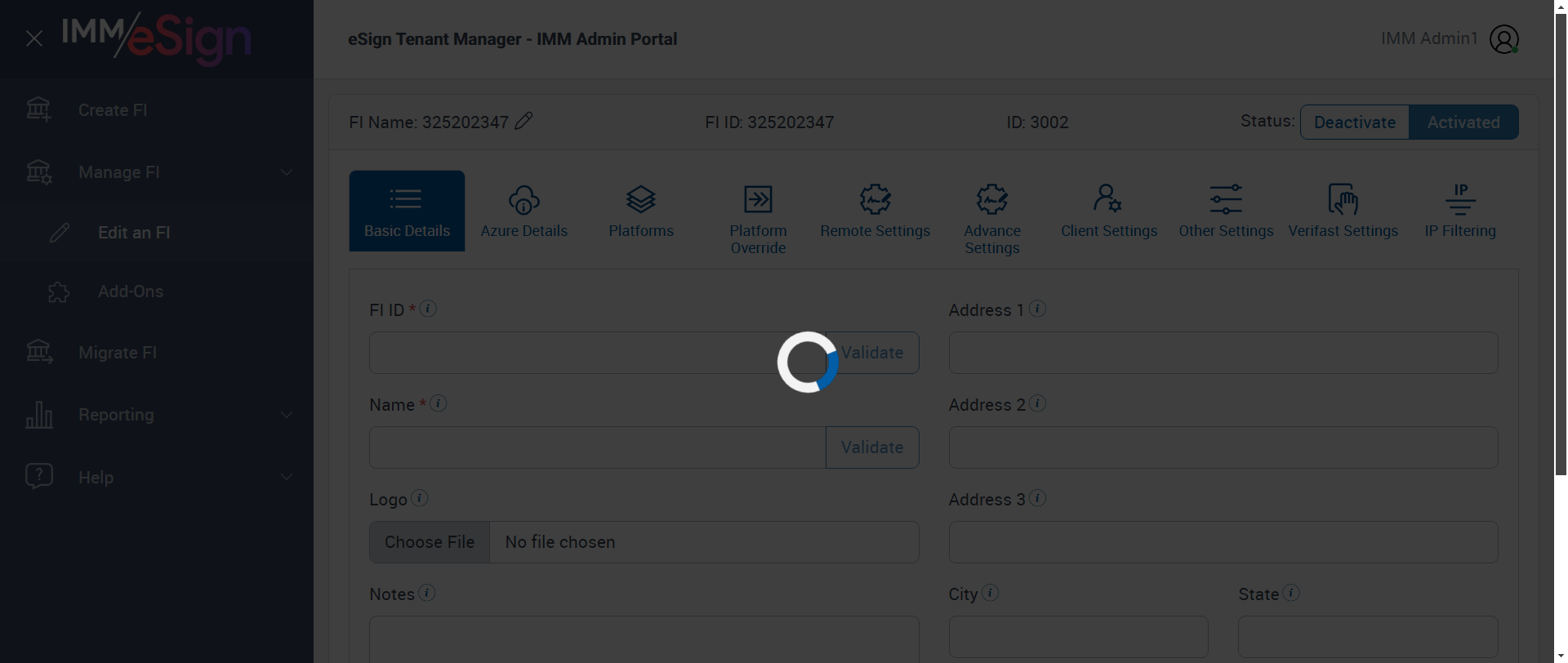Click the Azure Details cloud icon
This screenshot has height=663, width=1568.
[524, 199]
